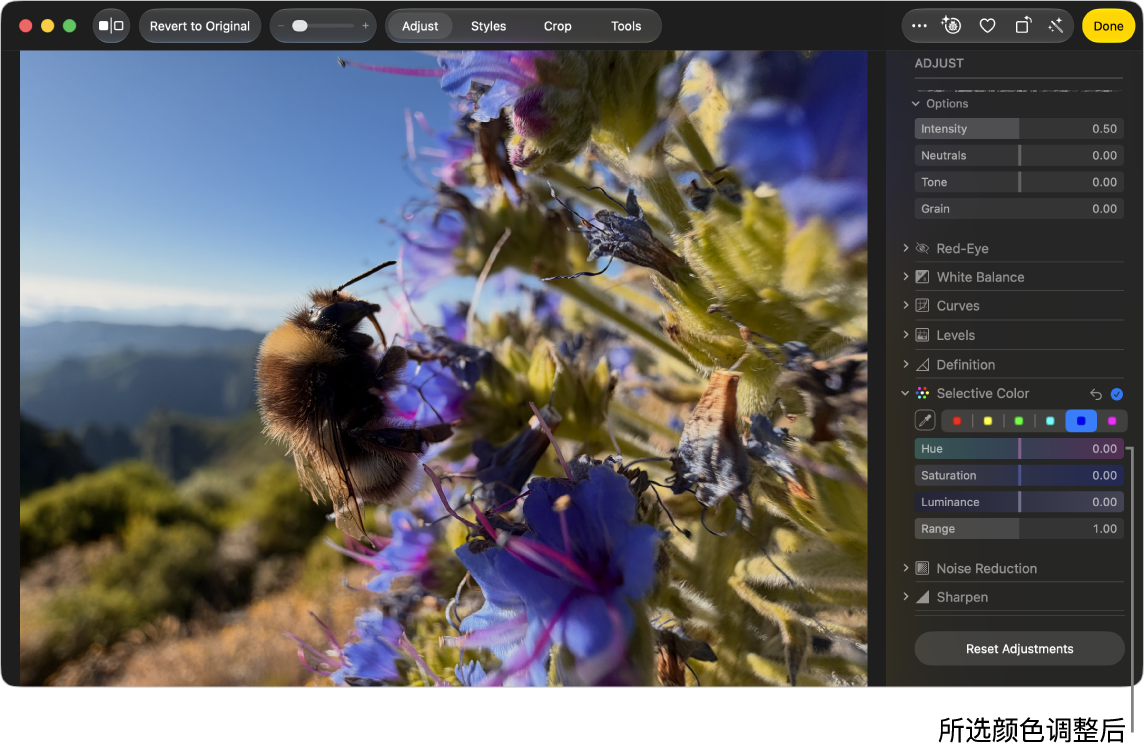Select the red color swatch
1144x747 pixels.
tap(956, 421)
